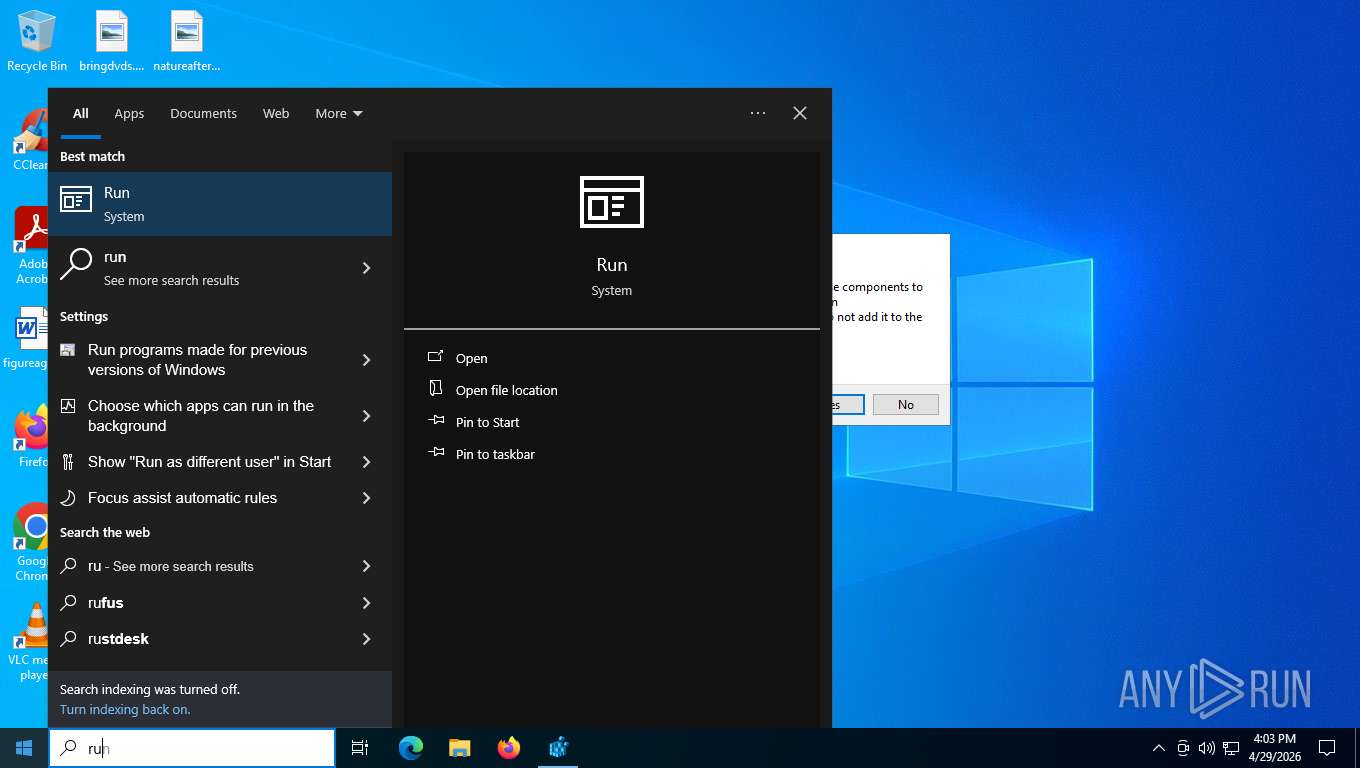The width and height of the screenshot is (1360, 768).
Task: Select the bringdvds desktop file
Action: point(112,42)
